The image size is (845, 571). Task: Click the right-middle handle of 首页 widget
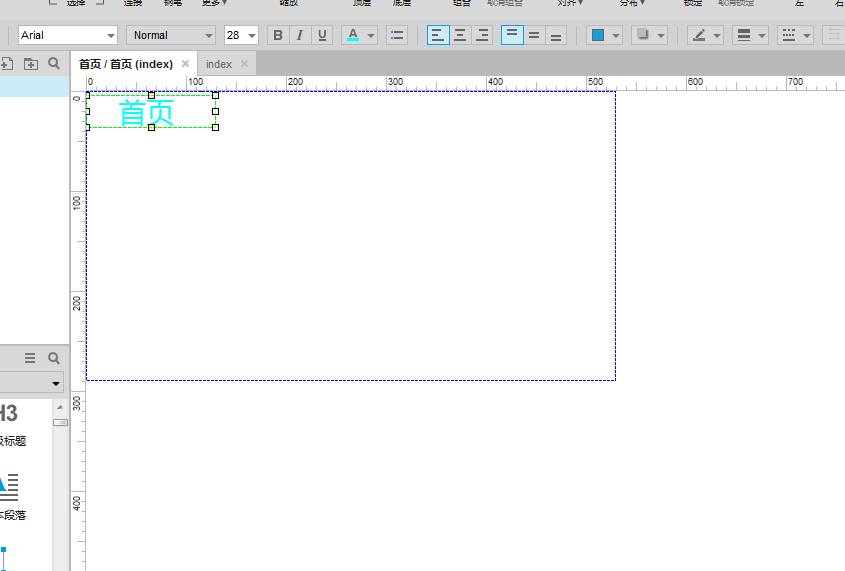[x=216, y=112]
